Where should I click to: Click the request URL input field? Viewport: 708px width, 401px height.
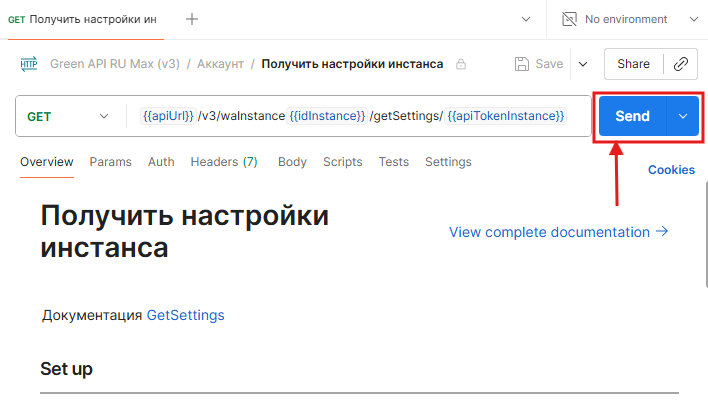coord(359,116)
